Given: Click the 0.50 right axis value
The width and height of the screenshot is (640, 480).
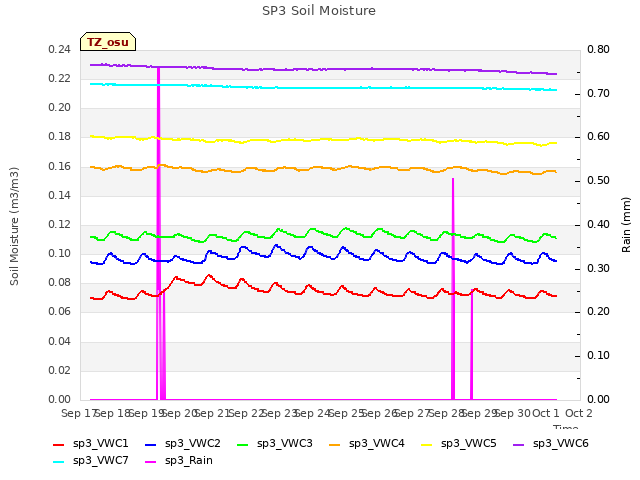Looking at the screenshot, I should pyautogui.click(x=598, y=180).
